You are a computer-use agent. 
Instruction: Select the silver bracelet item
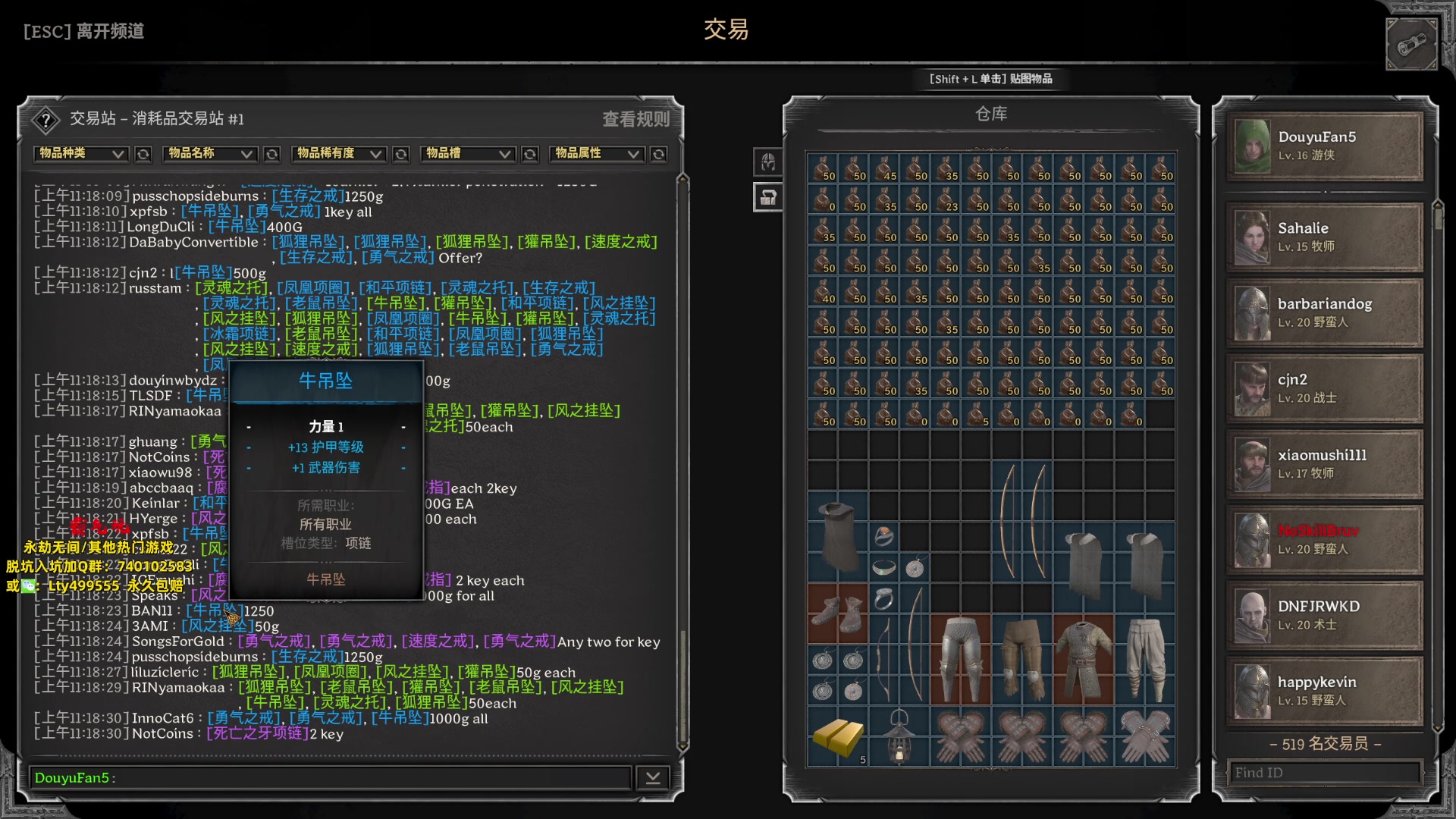(x=883, y=567)
